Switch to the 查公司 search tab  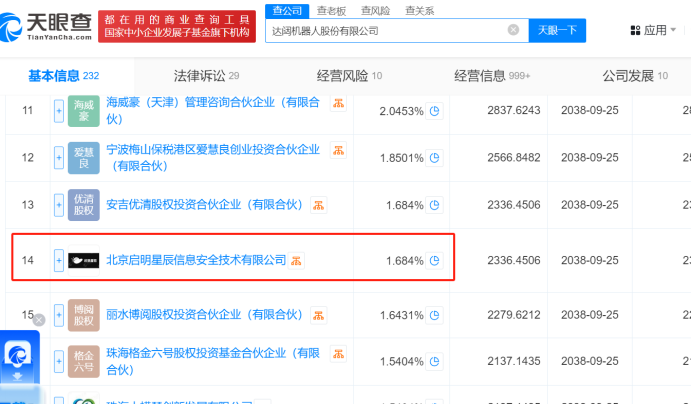[287, 11]
